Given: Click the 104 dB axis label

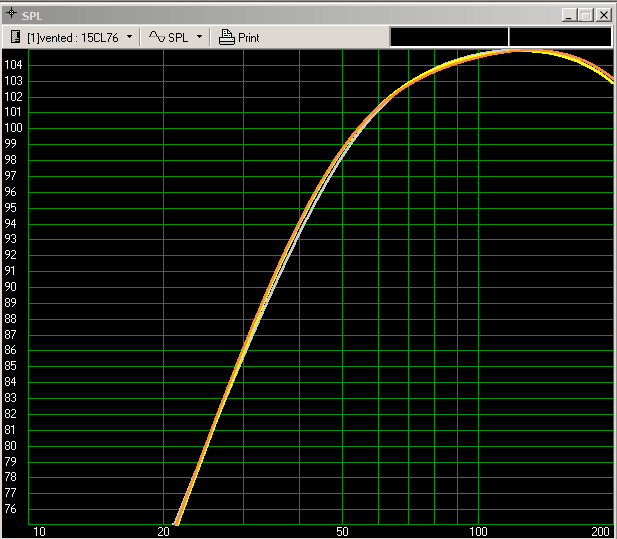Looking at the screenshot, I should [13, 65].
